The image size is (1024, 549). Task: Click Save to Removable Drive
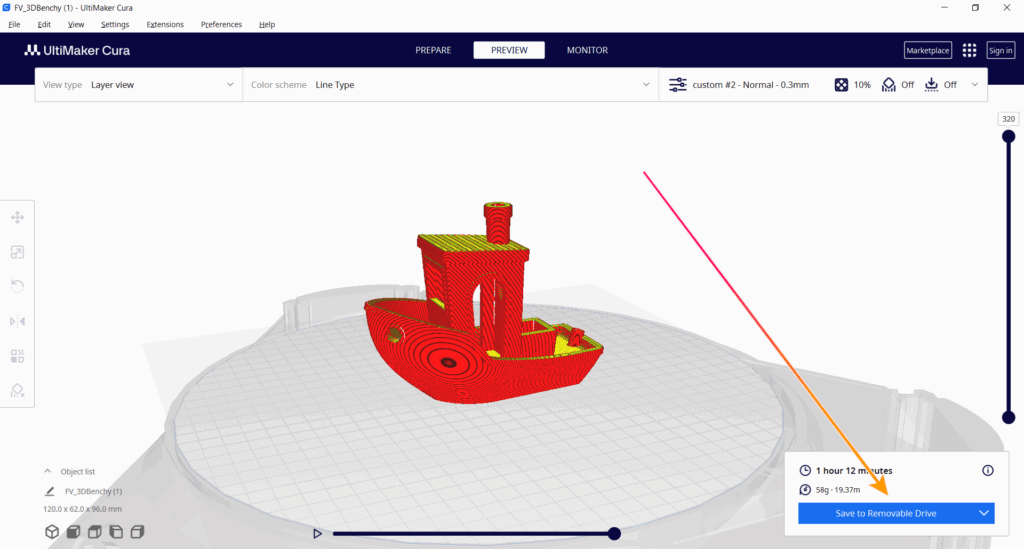coord(886,513)
